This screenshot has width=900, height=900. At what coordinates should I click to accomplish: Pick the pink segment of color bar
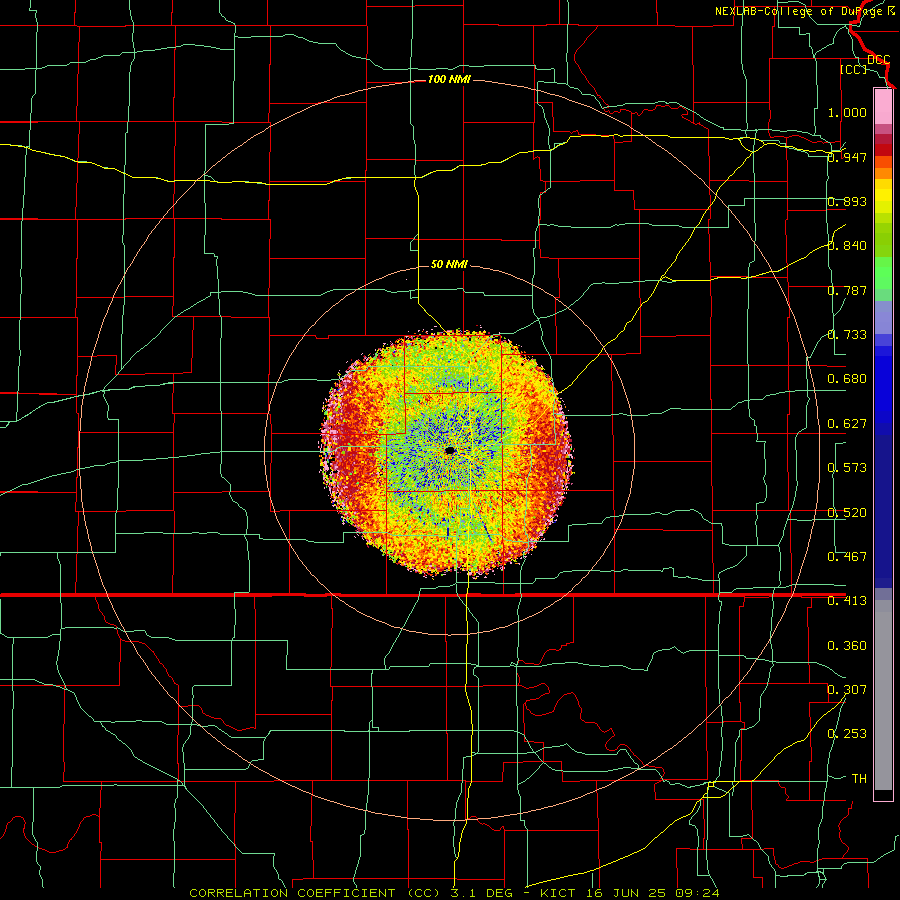click(883, 107)
